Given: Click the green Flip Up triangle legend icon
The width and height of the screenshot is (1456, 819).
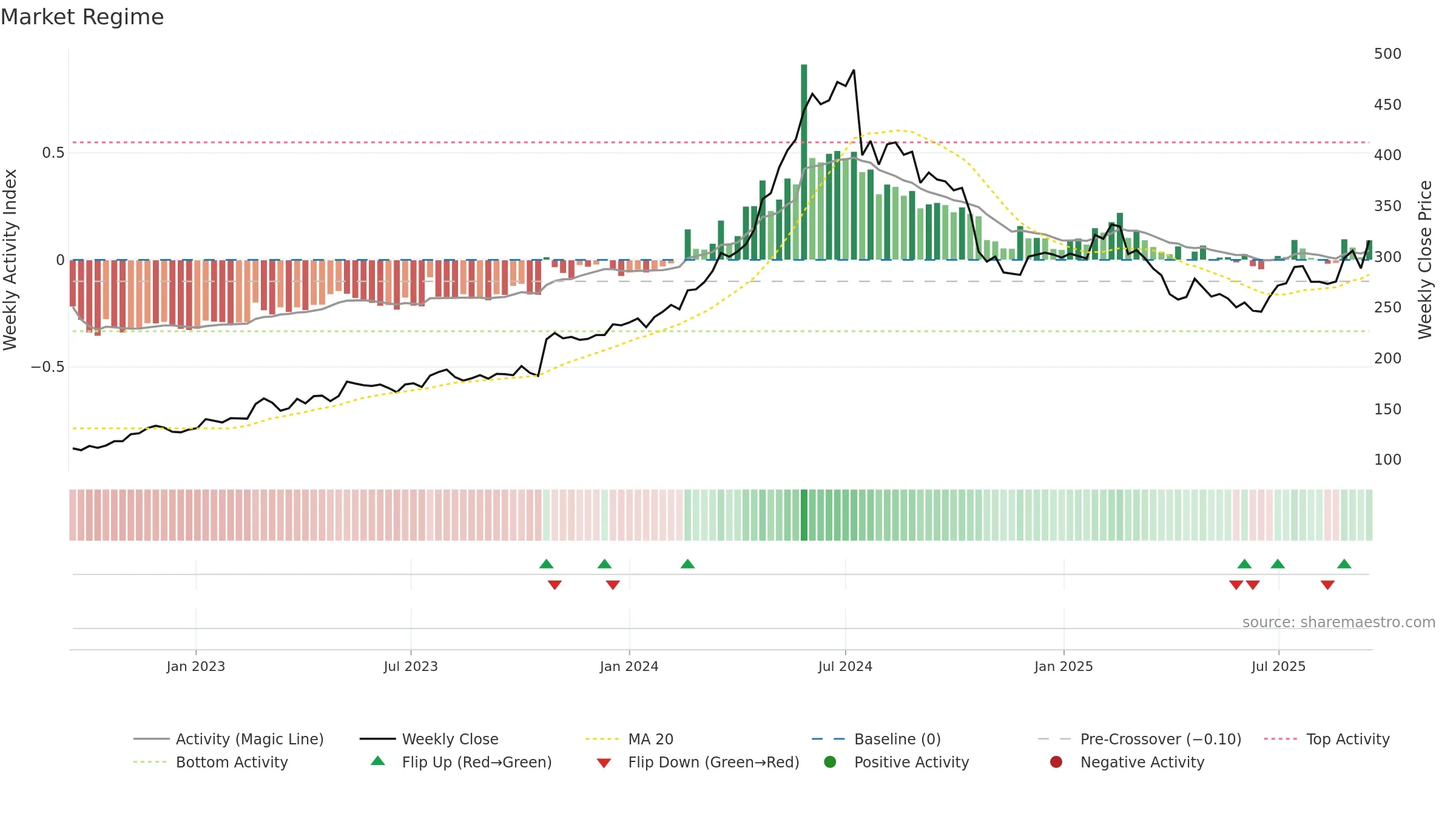Looking at the screenshot, I should [x=378, y=761].
